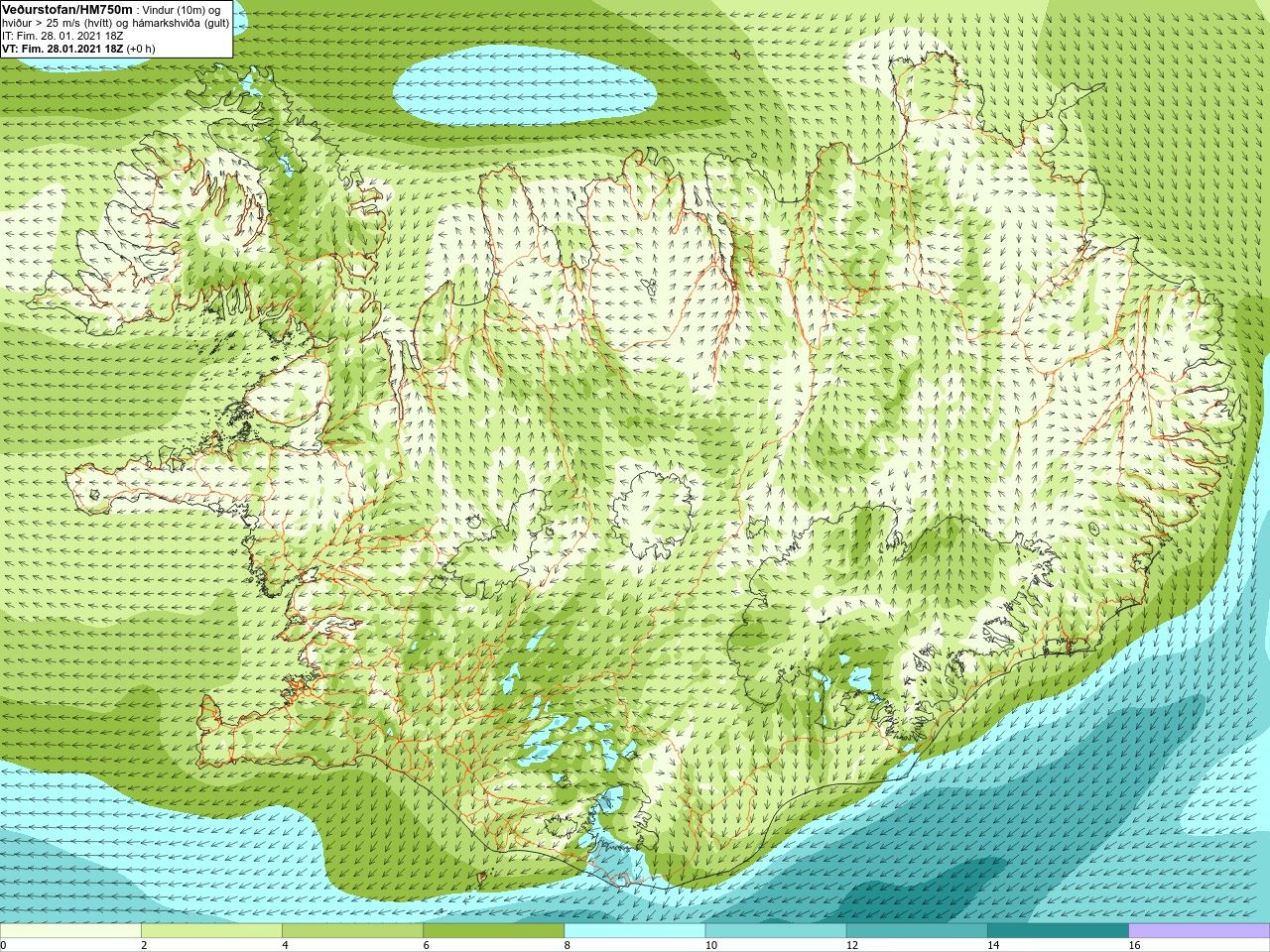Click the pale yellow 0–2 legend swatch
Viewport: 1270px width, 952px height.
tap(70, 931)
